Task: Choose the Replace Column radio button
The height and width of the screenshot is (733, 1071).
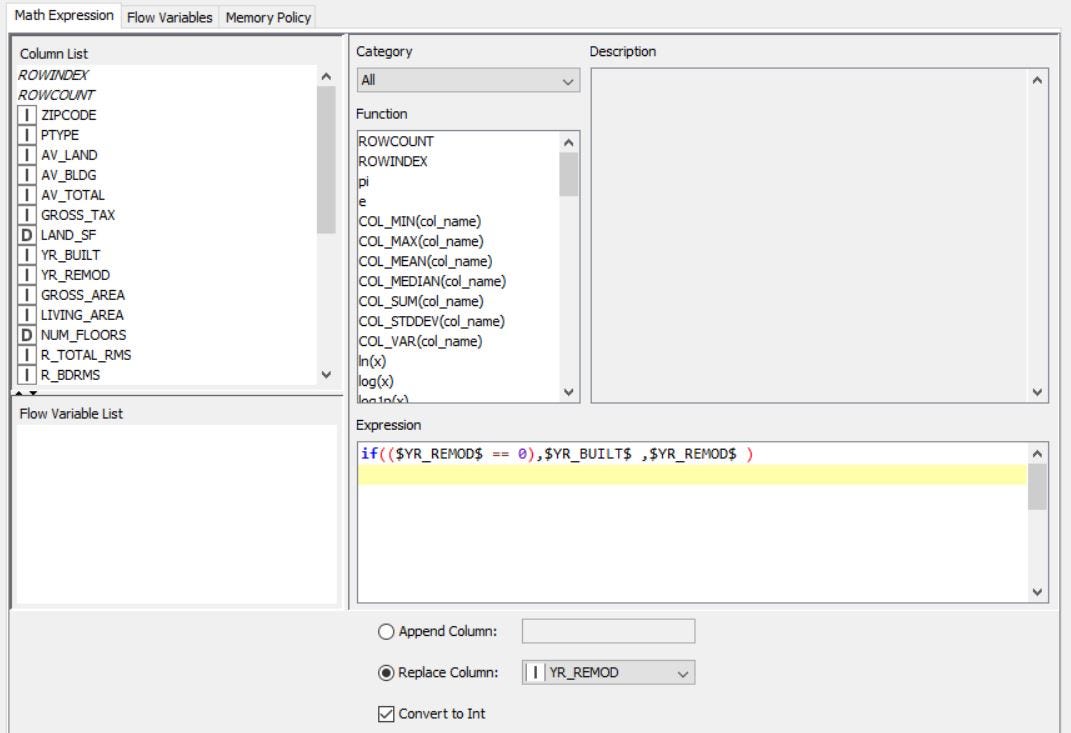Action: tap(386, 672)
